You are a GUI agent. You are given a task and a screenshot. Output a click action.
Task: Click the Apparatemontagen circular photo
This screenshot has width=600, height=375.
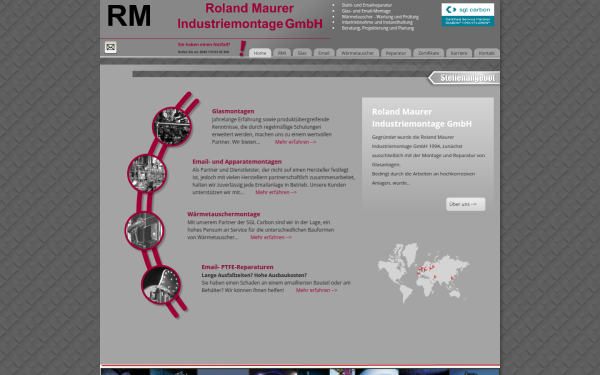pos(147,173)
